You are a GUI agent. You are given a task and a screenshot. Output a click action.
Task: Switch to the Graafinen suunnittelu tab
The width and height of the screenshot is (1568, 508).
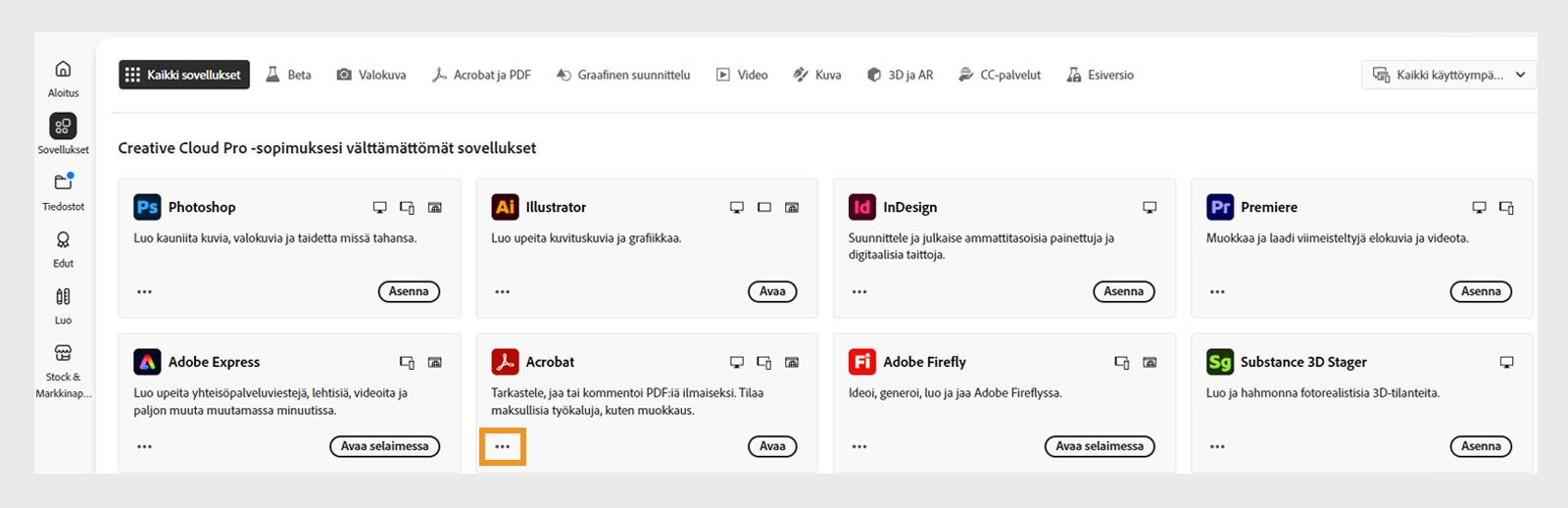623,75
